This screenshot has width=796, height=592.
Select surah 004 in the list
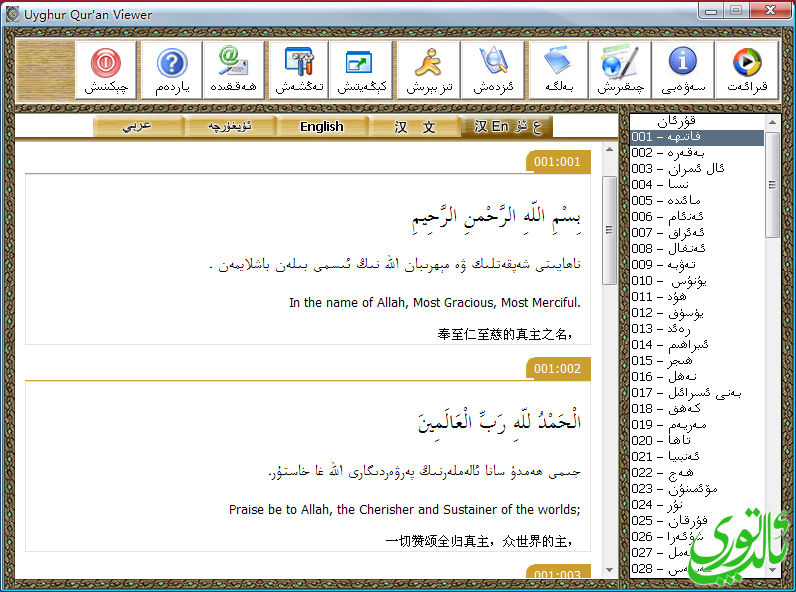(697, 185)
